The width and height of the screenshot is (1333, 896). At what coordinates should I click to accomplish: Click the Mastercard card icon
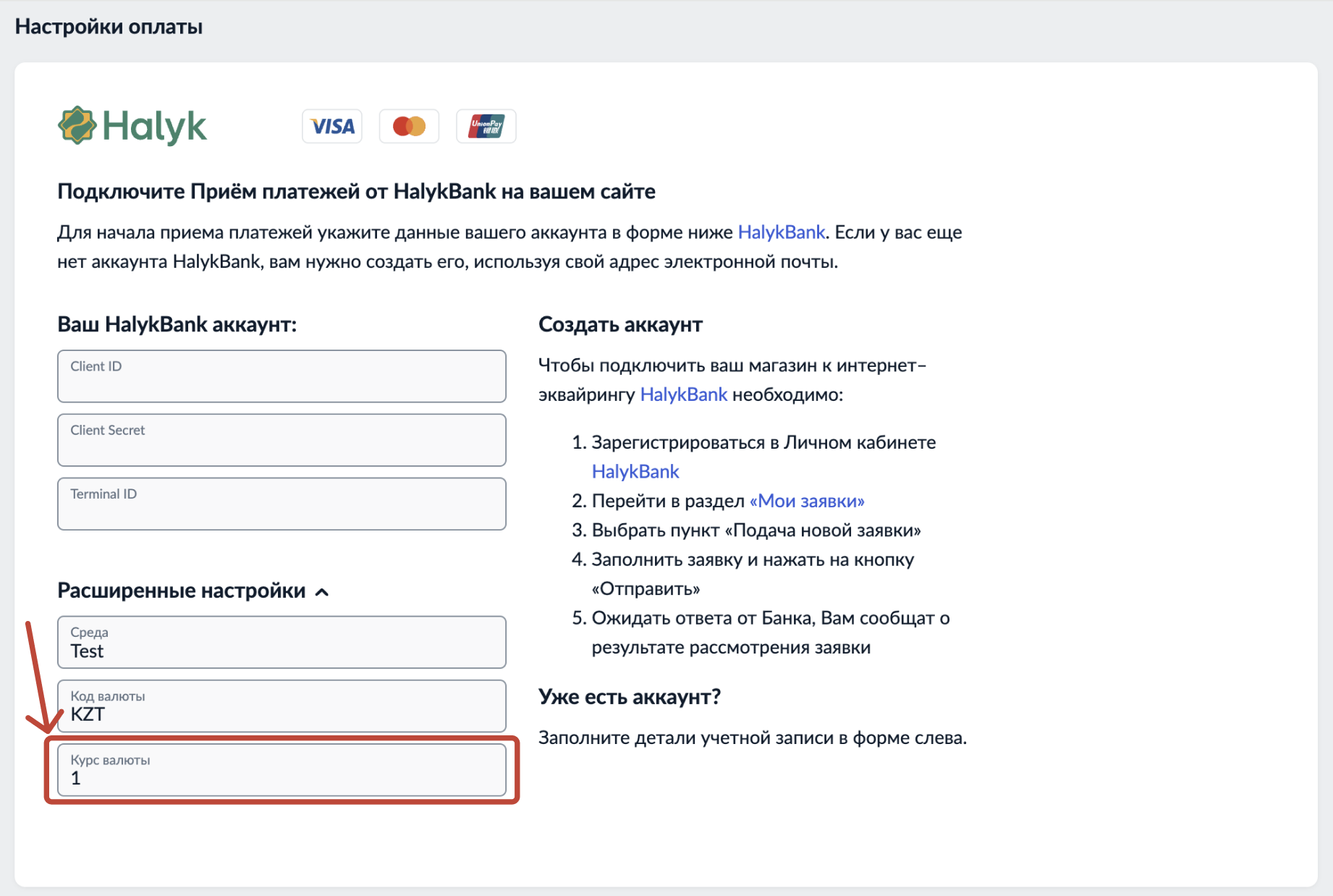tap(409, 127)
